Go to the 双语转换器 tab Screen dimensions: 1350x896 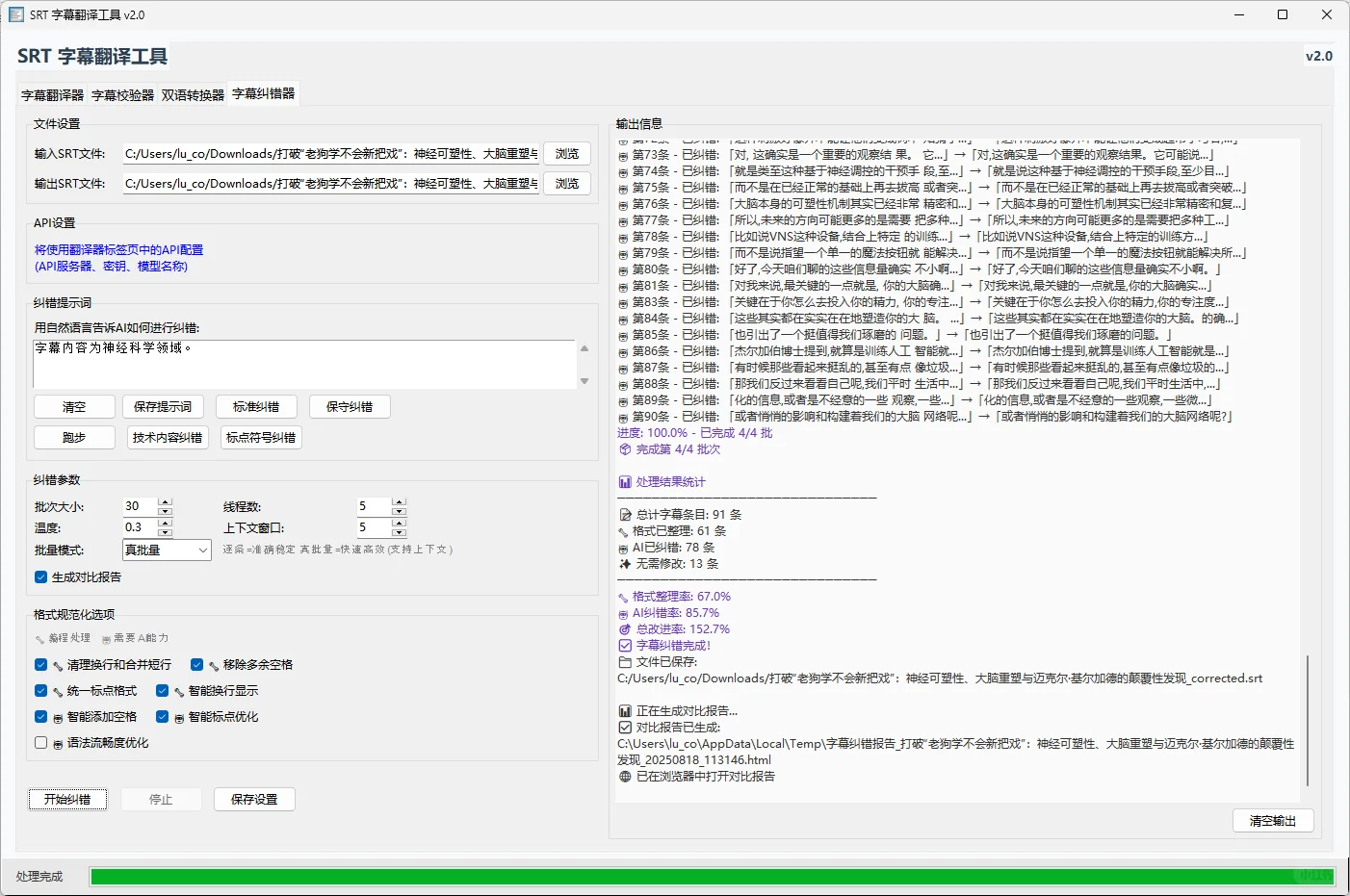click(193, 95)
